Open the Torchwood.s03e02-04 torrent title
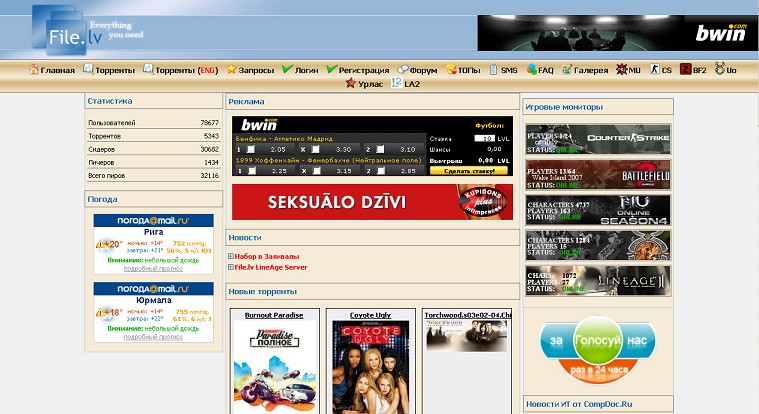The width and height of the screenshot is (759, 414). pos(468,315)
